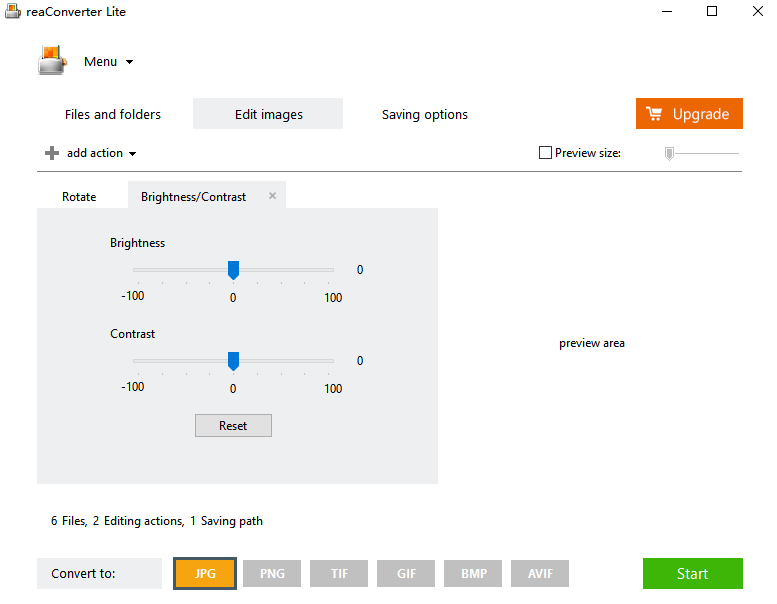
Task: Click the Contrast slider handle
Action: (233, 361)
